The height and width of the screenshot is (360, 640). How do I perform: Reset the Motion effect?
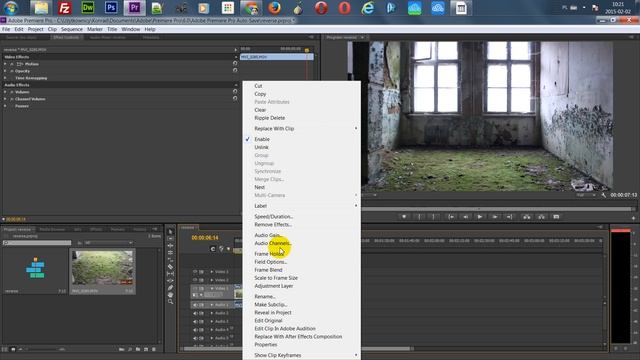pyautogui.click(x=235, y=64)
